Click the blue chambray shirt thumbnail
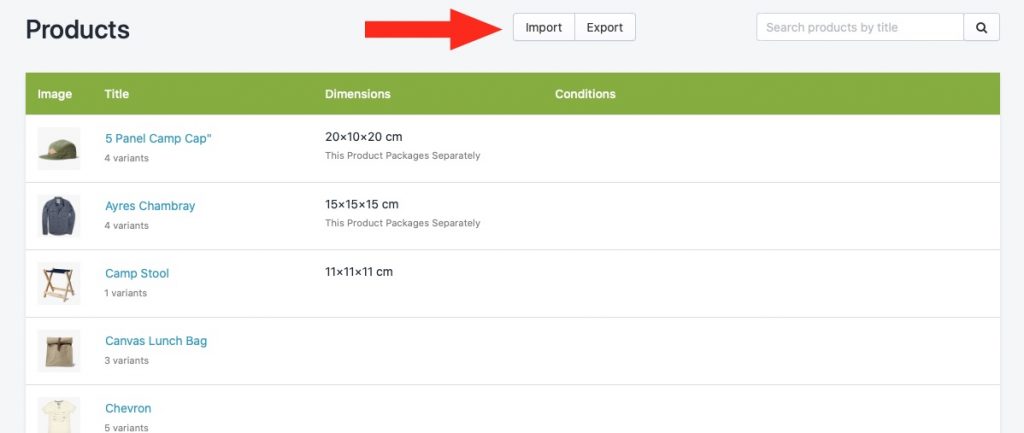The image size is (1024, 433). (x=59, y=216)
